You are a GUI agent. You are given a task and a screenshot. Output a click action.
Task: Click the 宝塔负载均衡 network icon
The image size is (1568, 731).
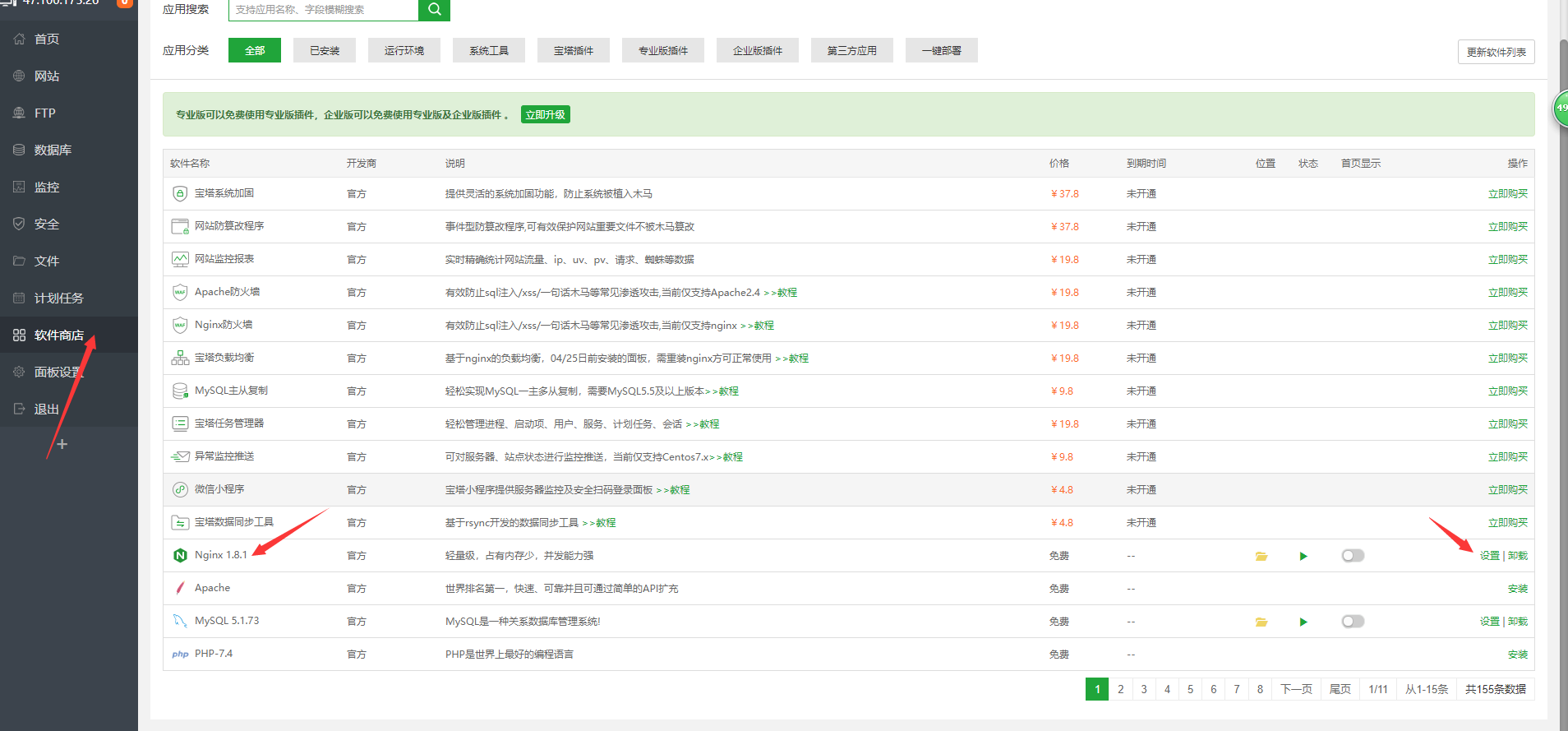point(180,358)
